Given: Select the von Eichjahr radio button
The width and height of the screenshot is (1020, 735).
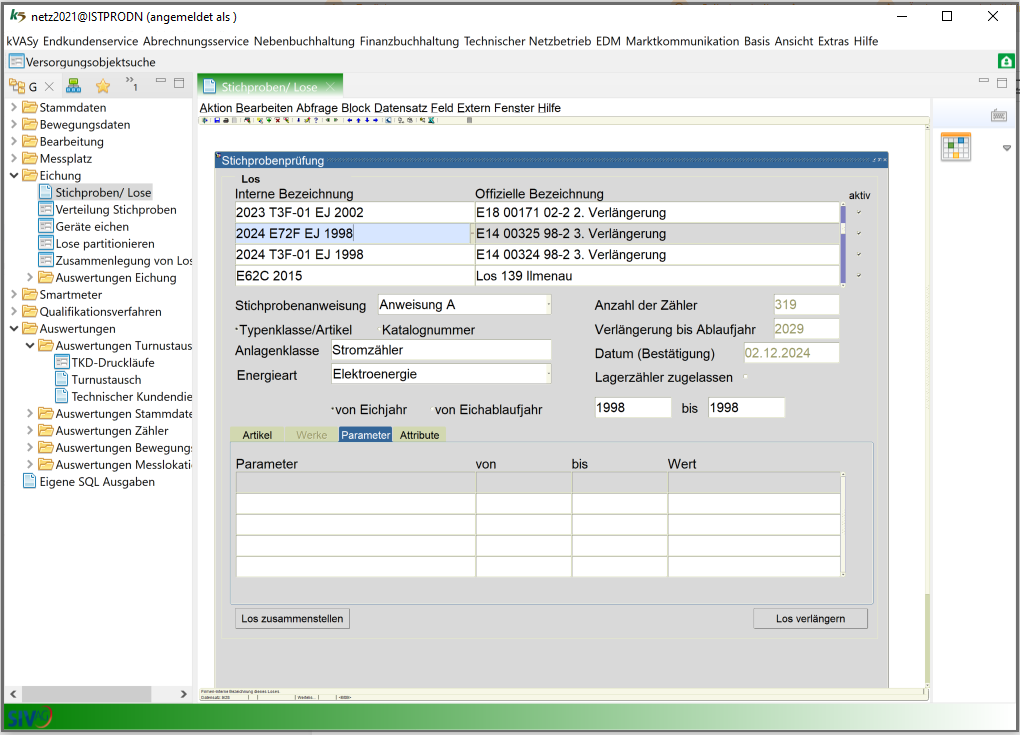Looking at the screenshot, I should 332,410.
